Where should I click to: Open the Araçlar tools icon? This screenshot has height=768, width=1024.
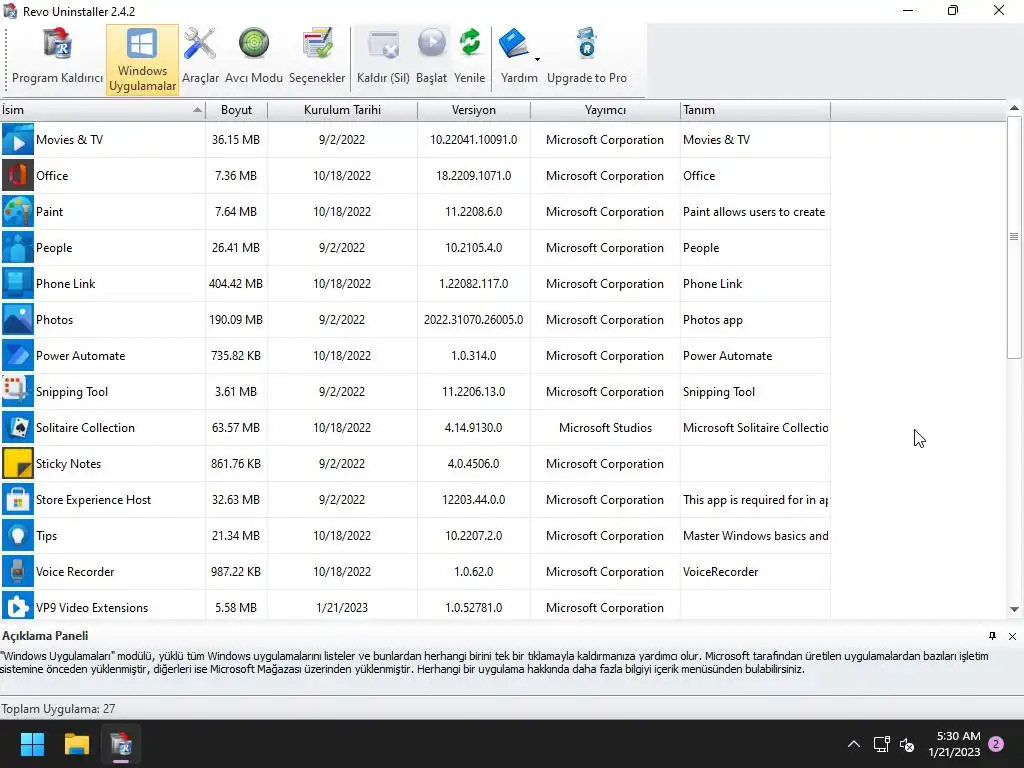(200, 44)
